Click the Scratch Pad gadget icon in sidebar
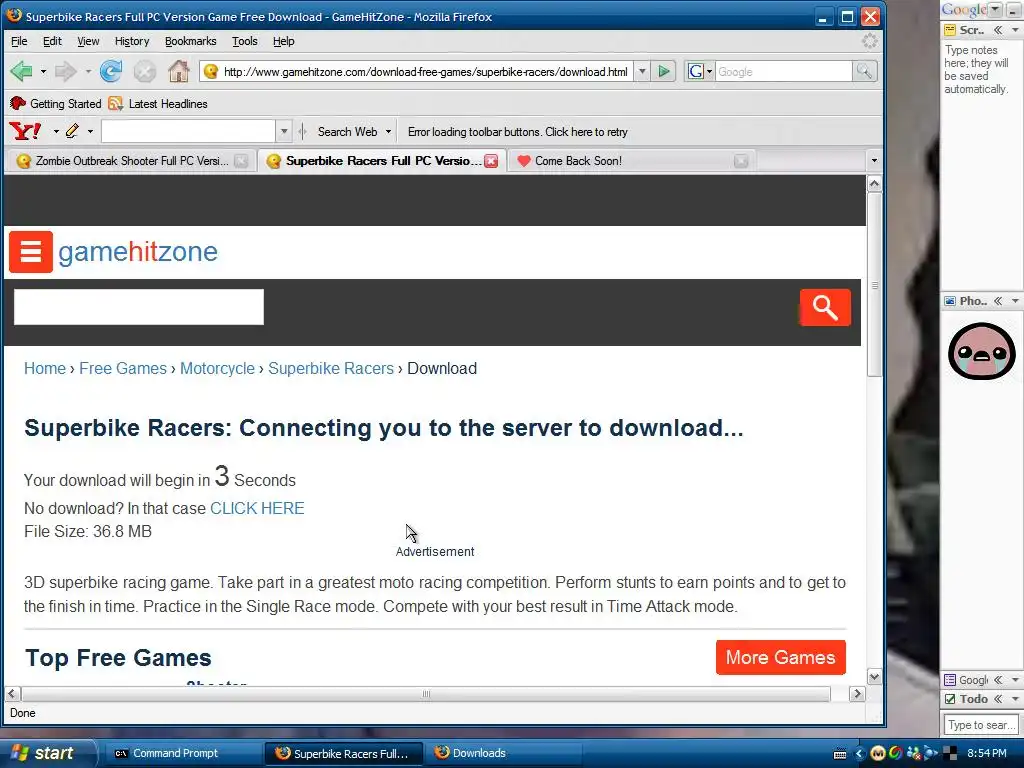This screenshot has height=768, width=1024. (950, 30)
